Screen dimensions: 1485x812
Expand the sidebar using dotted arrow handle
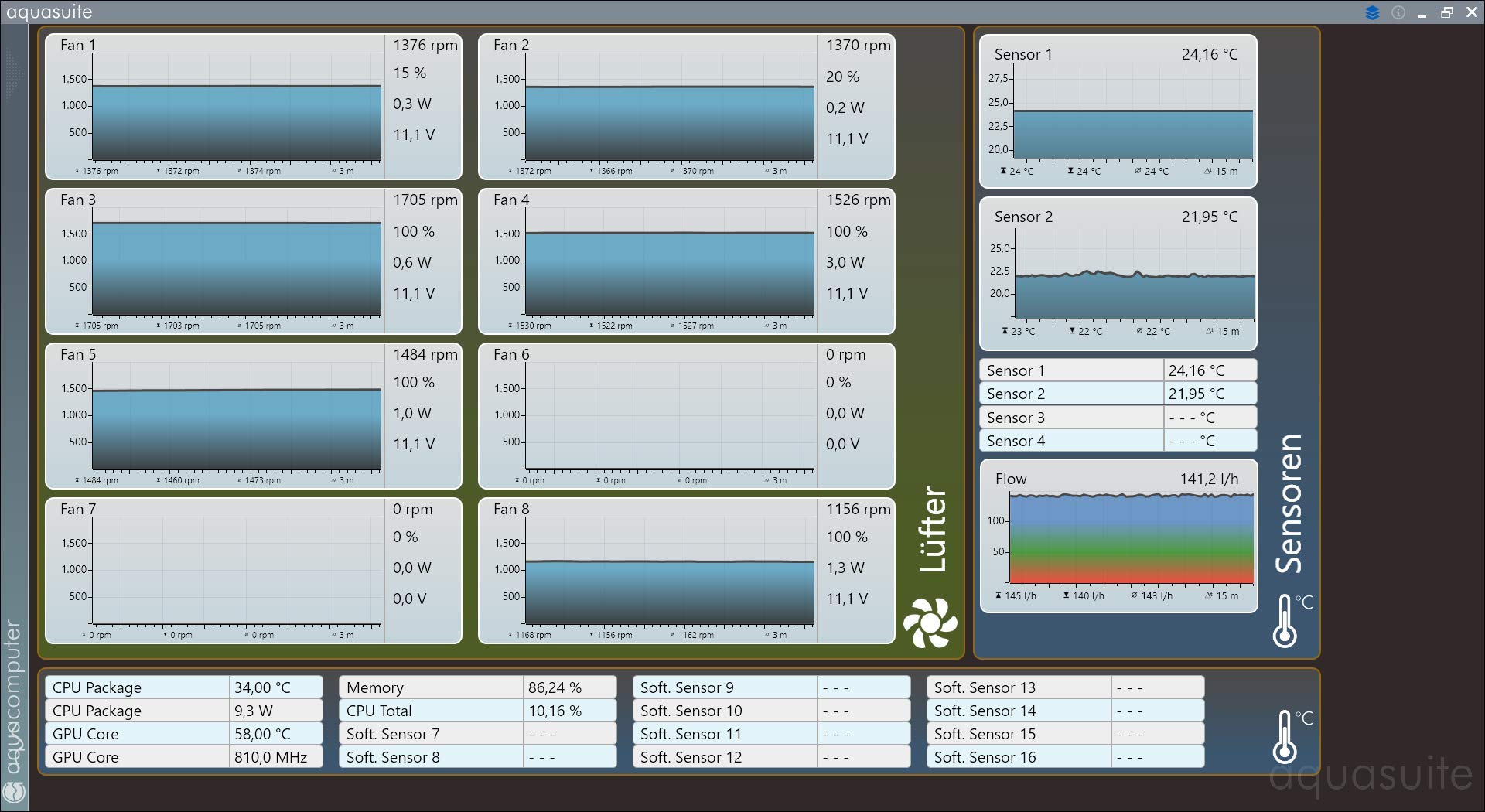tap(14, 73)
